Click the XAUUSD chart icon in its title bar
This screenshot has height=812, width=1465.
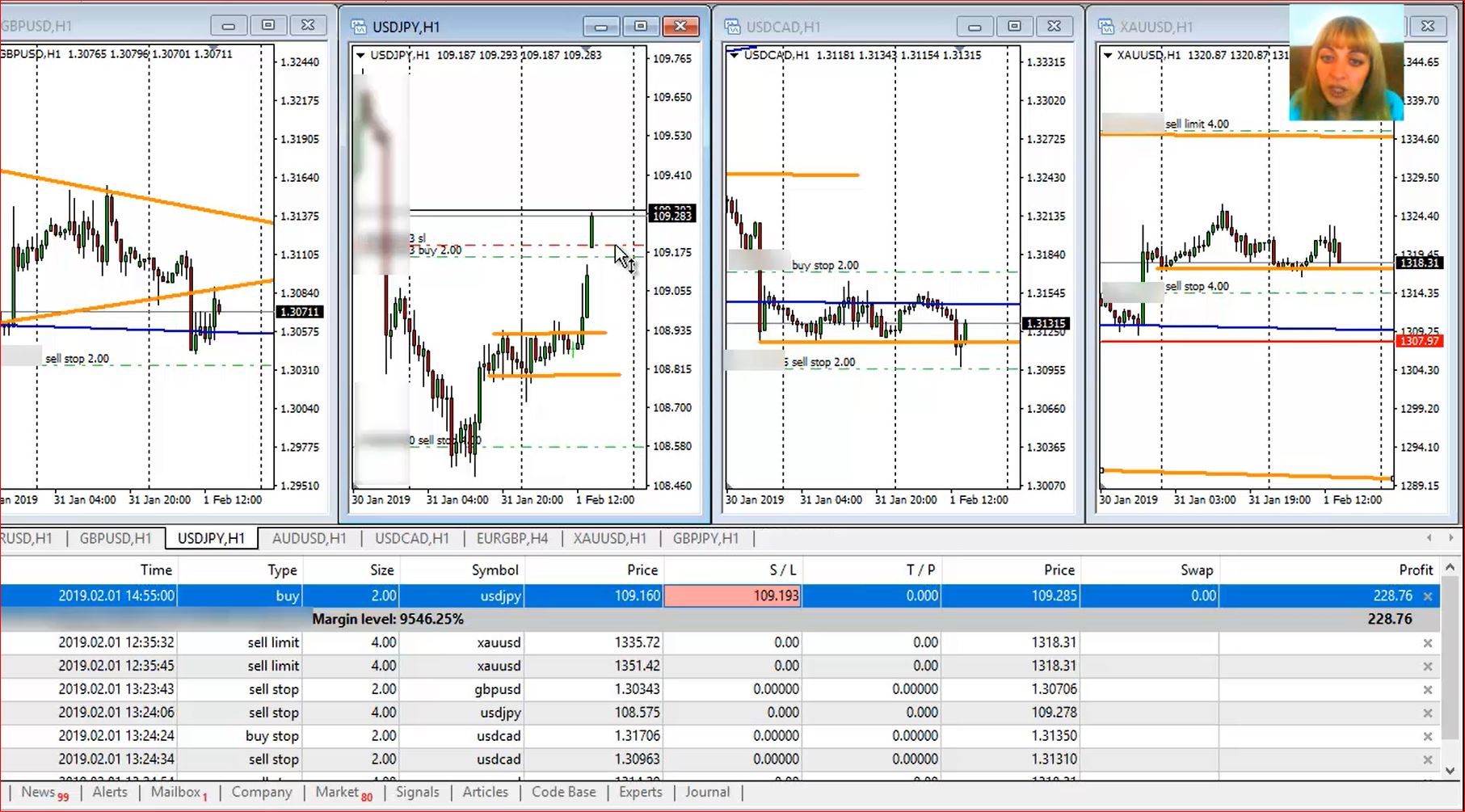coord(1105,26)
